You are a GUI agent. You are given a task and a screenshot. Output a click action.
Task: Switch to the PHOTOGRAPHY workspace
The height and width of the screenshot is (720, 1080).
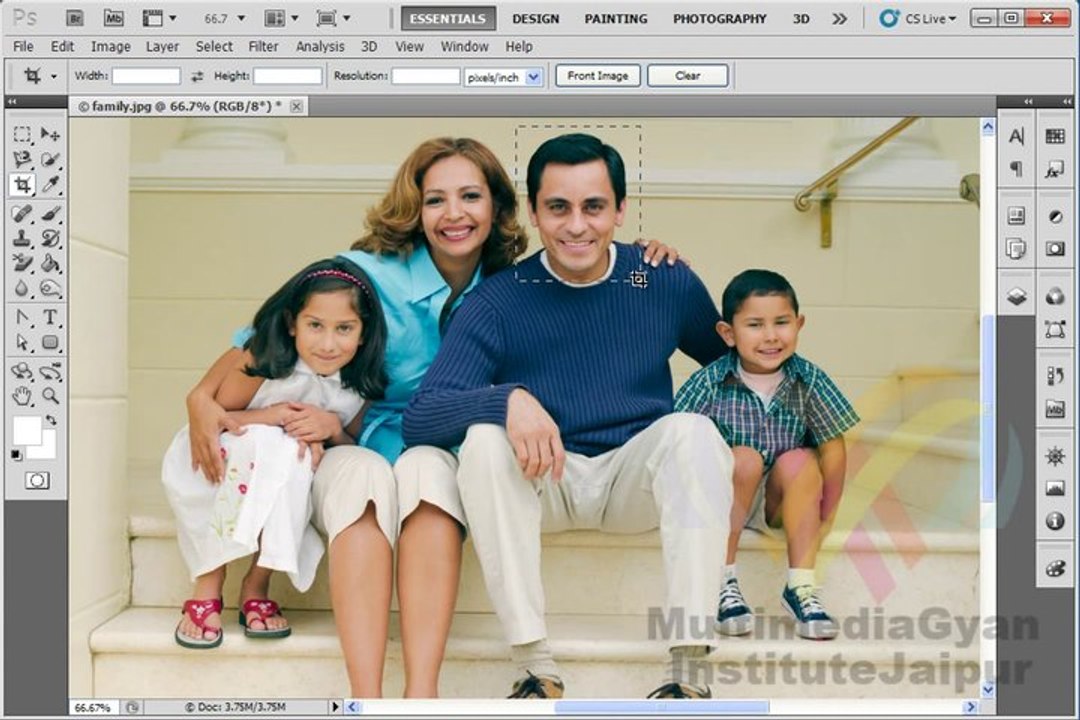(719, 19)
